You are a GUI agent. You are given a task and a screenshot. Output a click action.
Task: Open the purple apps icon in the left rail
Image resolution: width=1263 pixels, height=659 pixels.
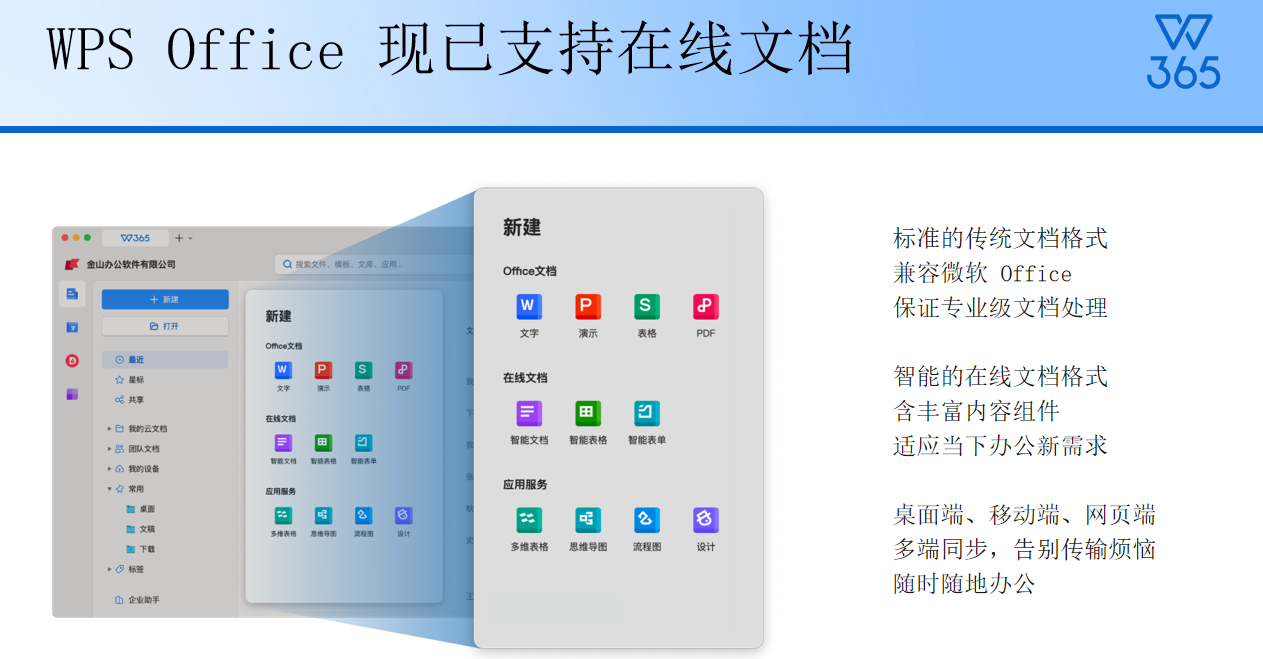click(x=72, y=394)
